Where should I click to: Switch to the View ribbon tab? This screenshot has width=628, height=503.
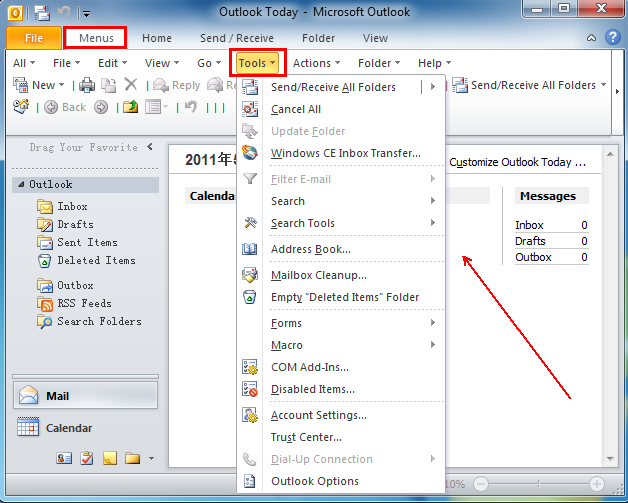(x=375, y=38)
